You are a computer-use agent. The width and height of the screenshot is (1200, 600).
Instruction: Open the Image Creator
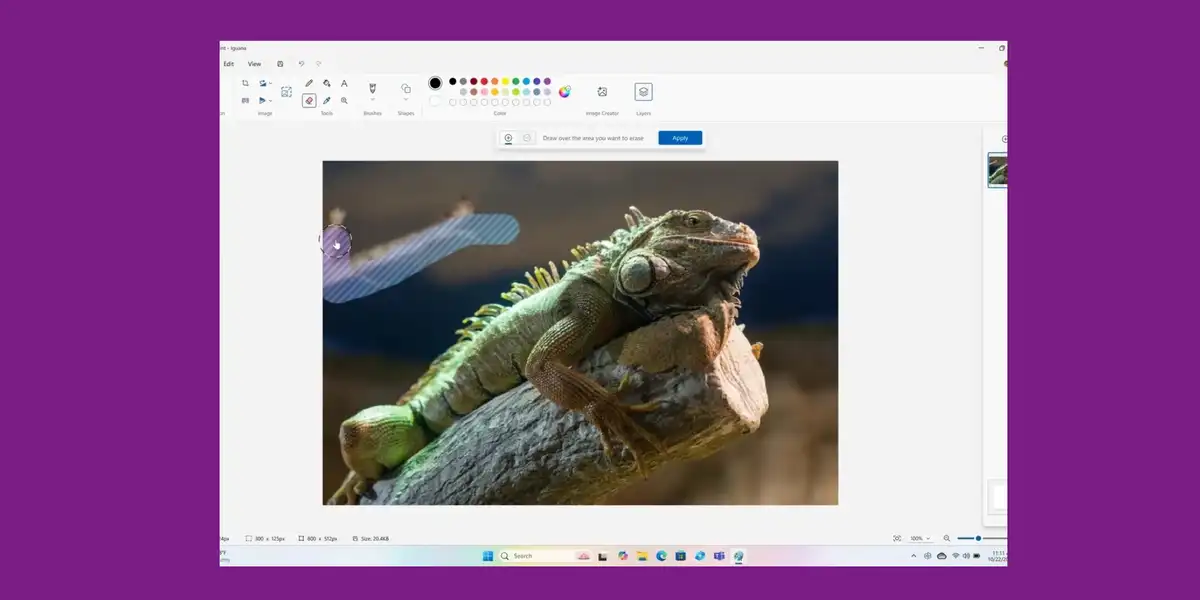tap(602, 92)
